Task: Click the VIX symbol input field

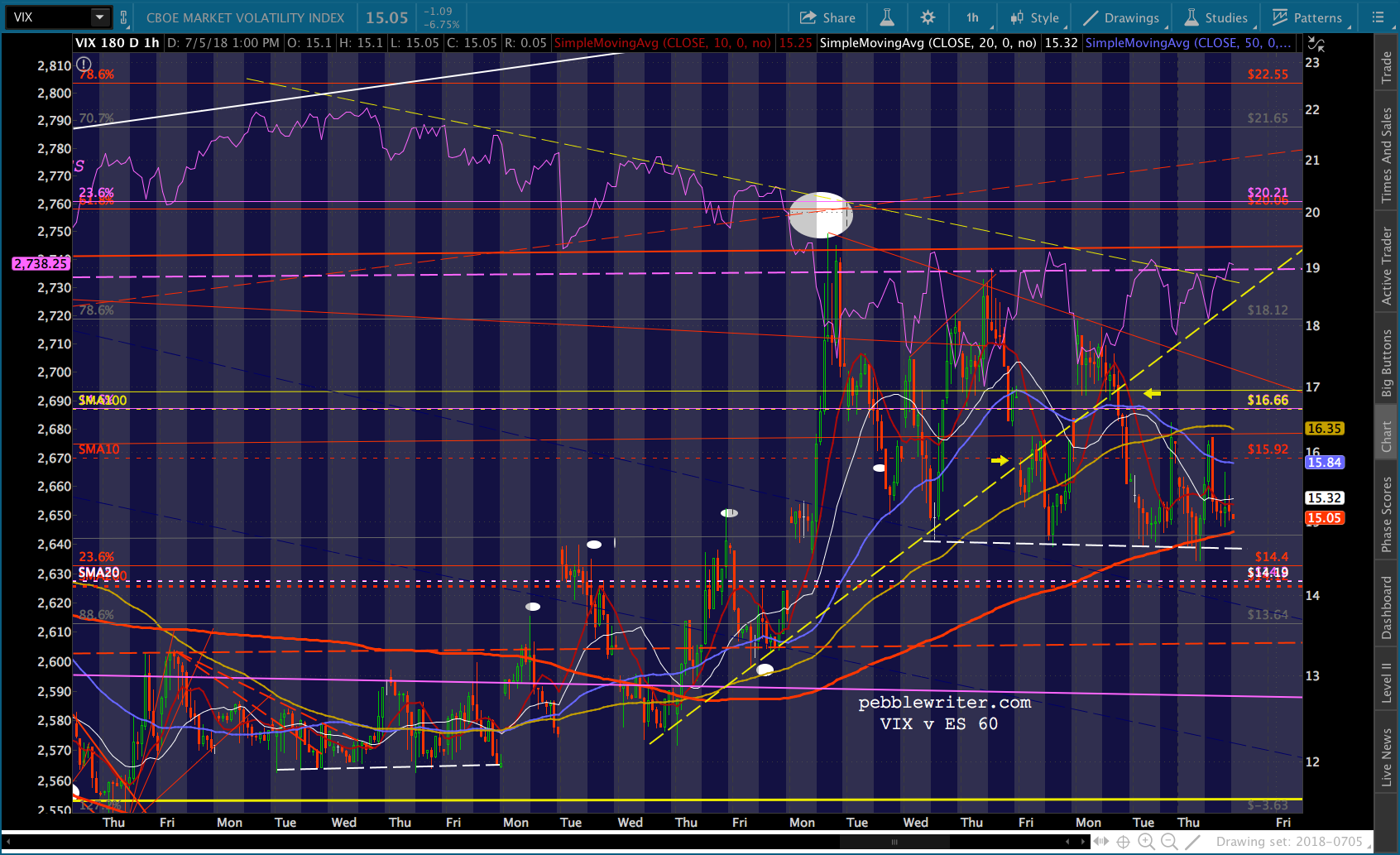Action: pyautogui.click(x=48, y=17)
